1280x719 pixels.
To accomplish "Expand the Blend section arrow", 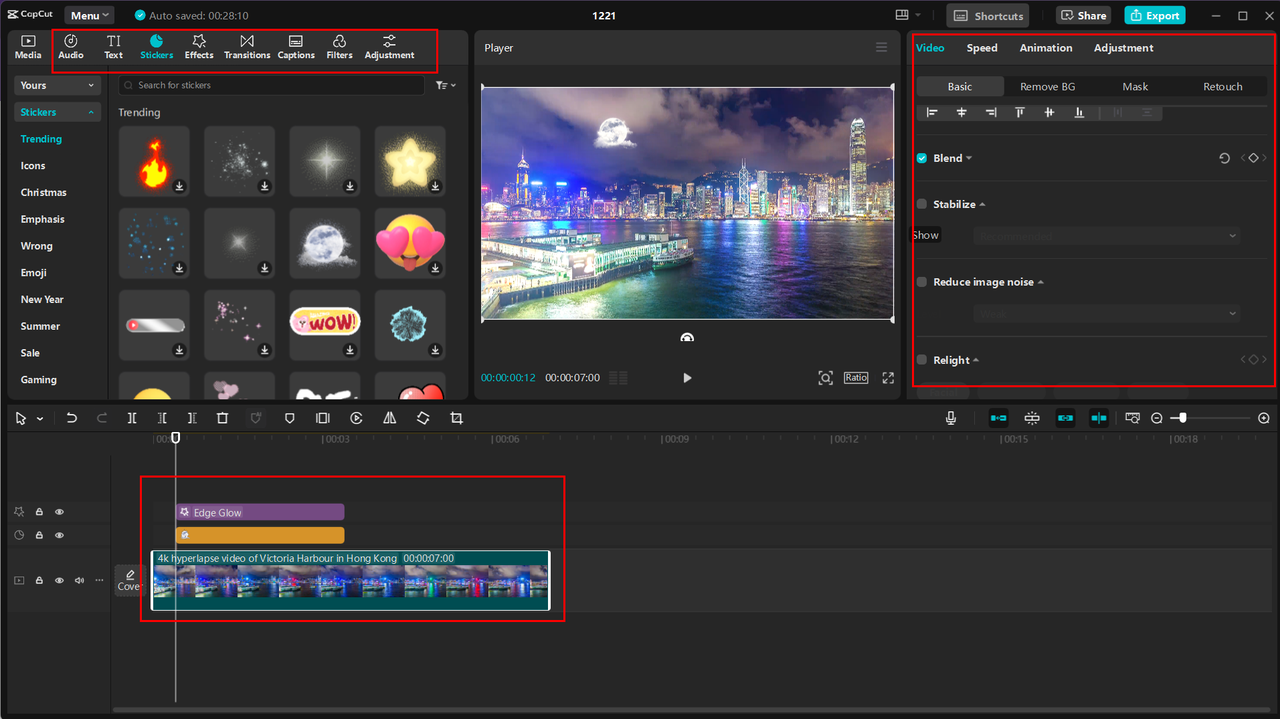I will [969, 158].
